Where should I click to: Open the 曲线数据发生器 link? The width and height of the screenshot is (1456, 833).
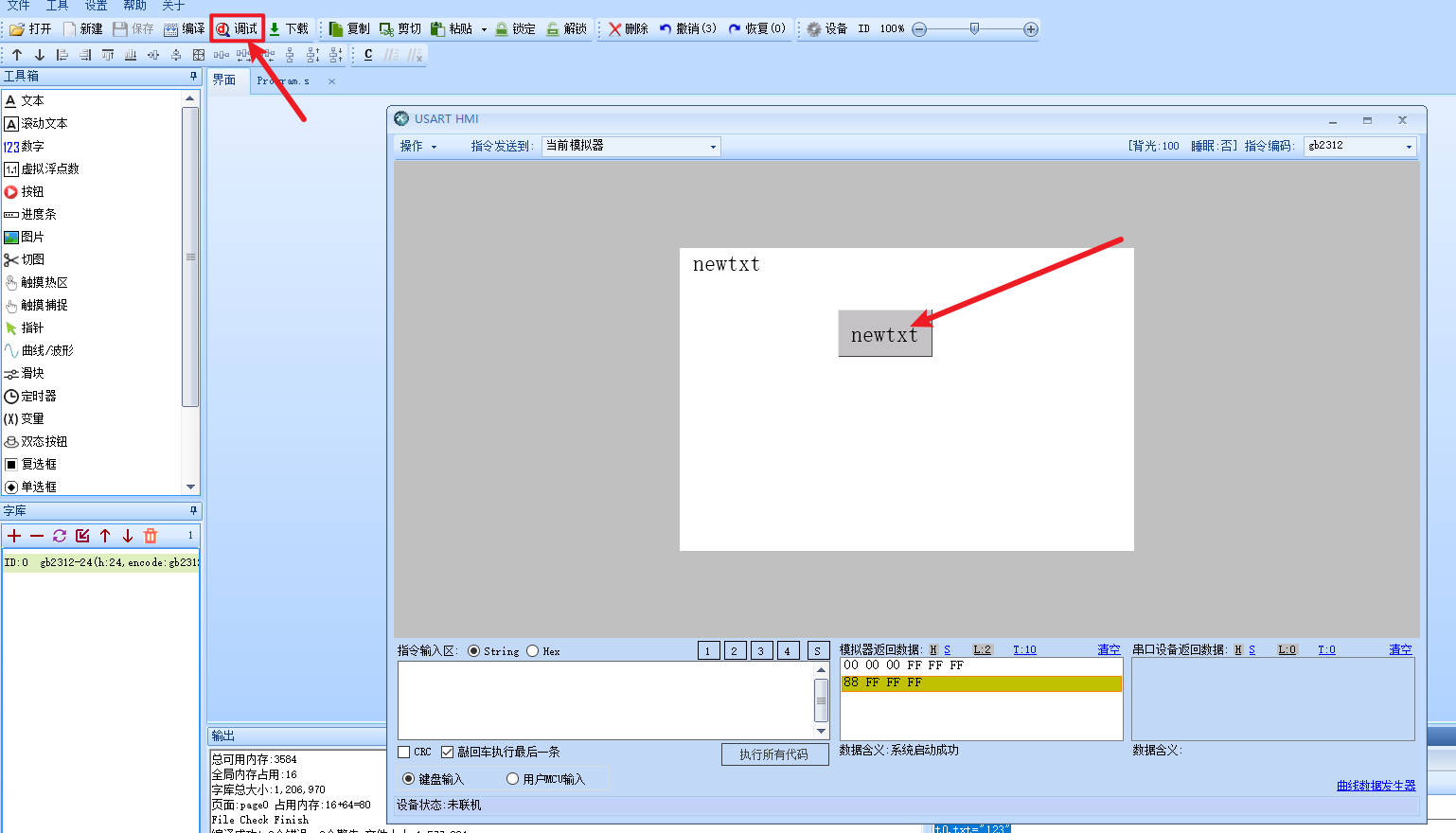pos(1376,786)
